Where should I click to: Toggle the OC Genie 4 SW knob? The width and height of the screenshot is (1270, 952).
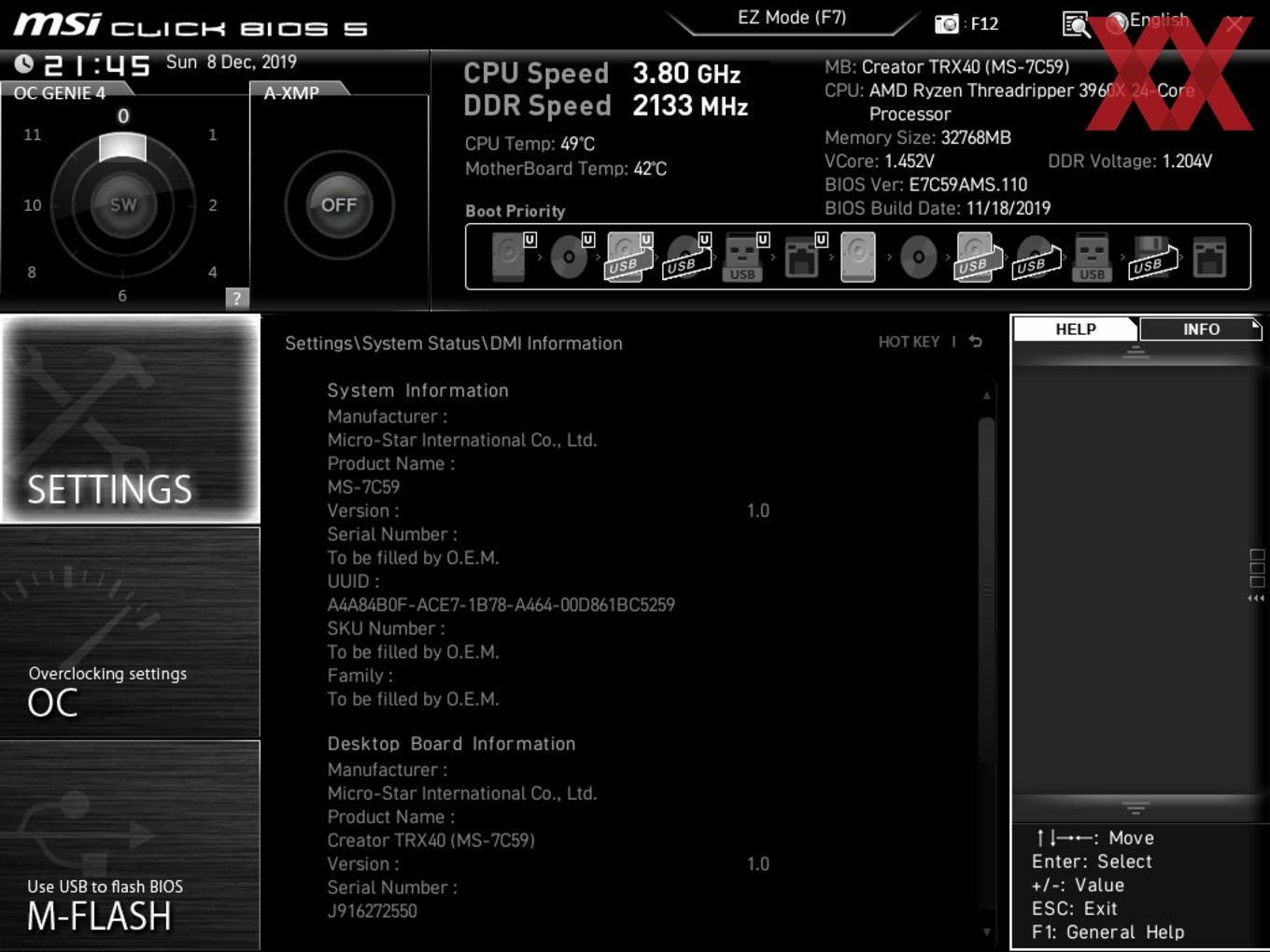(123, 204)
